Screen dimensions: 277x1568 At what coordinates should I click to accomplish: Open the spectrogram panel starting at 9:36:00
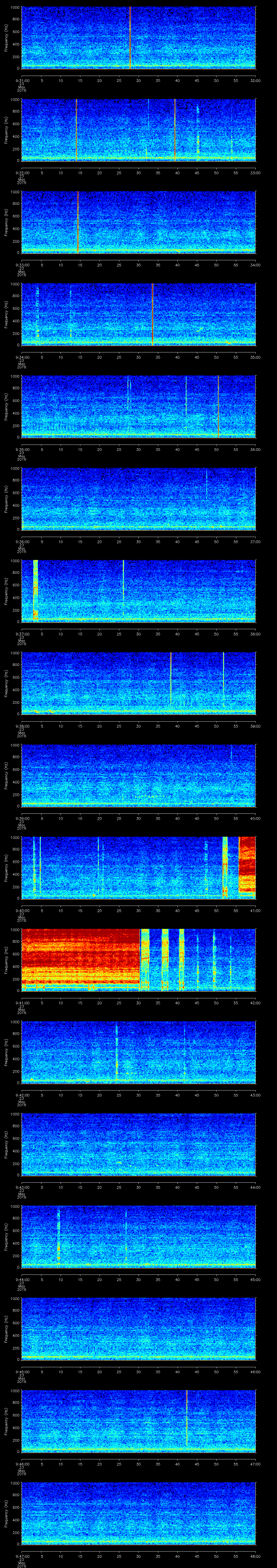tap(138, 499)
